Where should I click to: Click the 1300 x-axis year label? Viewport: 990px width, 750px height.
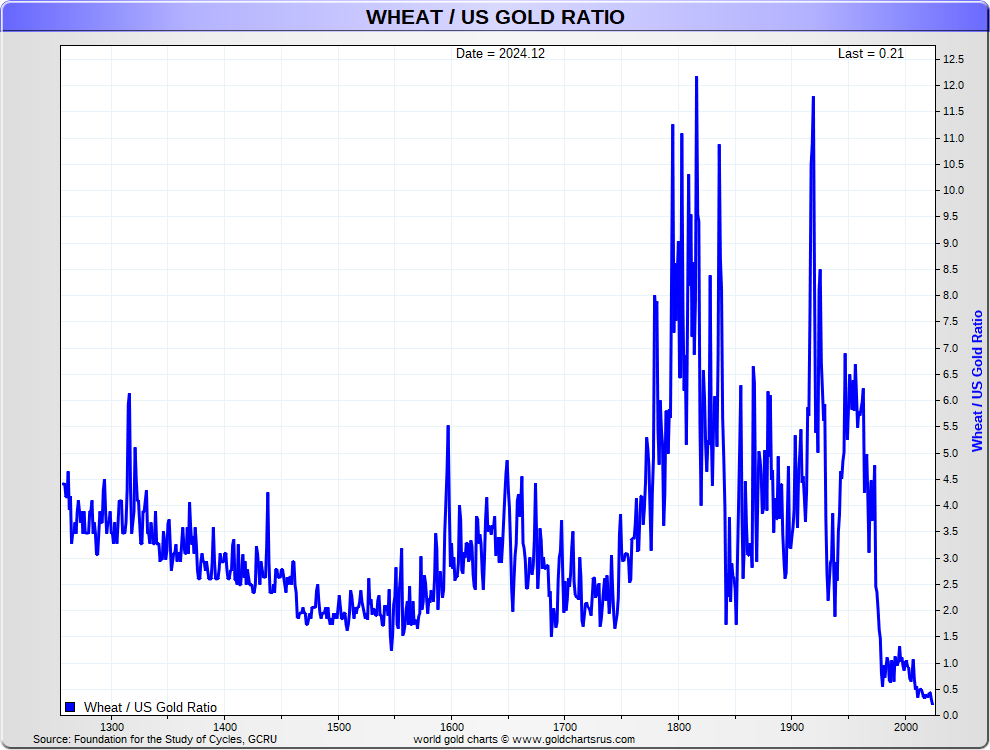(x=112, y=726)
